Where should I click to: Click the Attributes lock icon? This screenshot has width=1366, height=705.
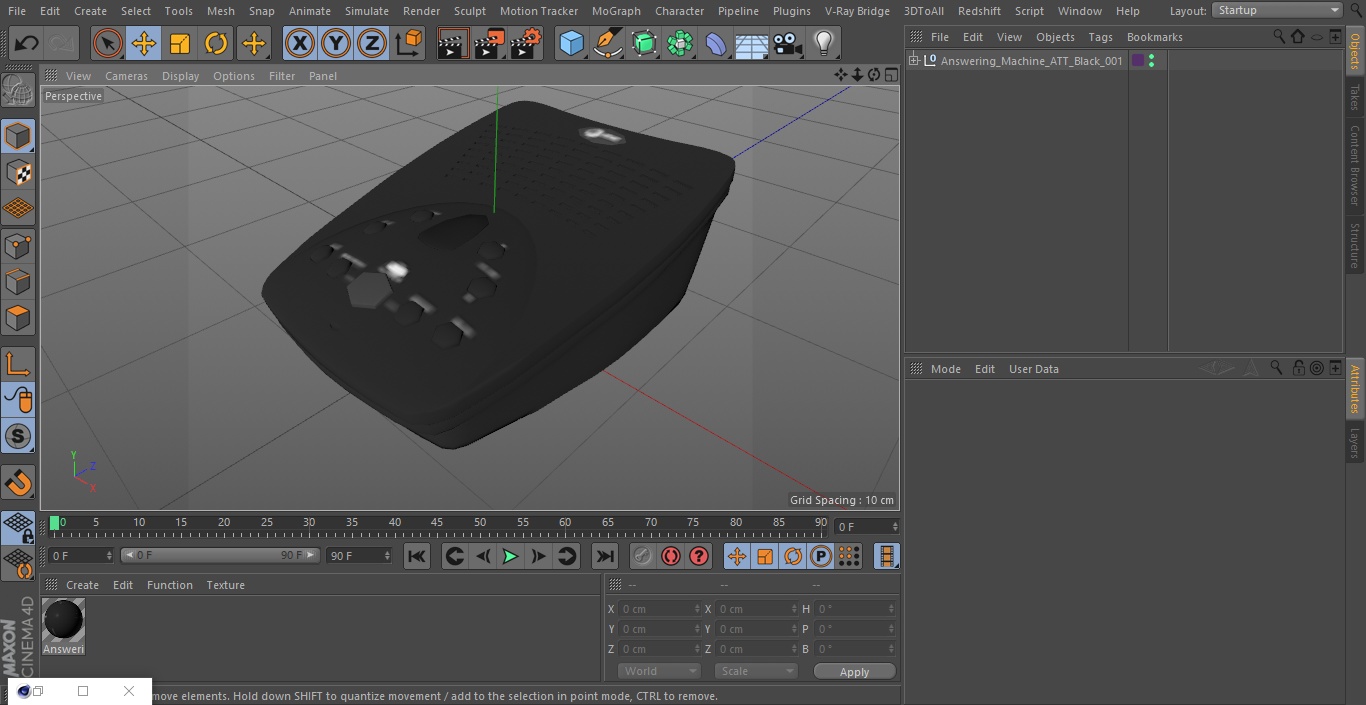pos(1297,368)
